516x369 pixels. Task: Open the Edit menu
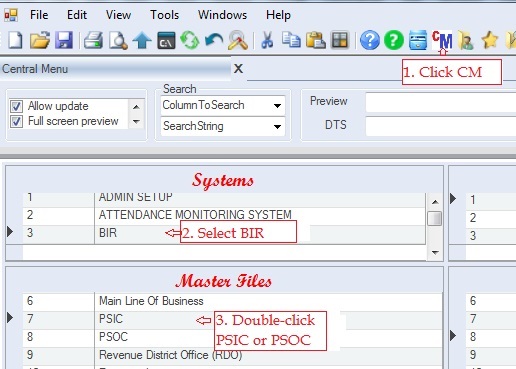(77, 15)
